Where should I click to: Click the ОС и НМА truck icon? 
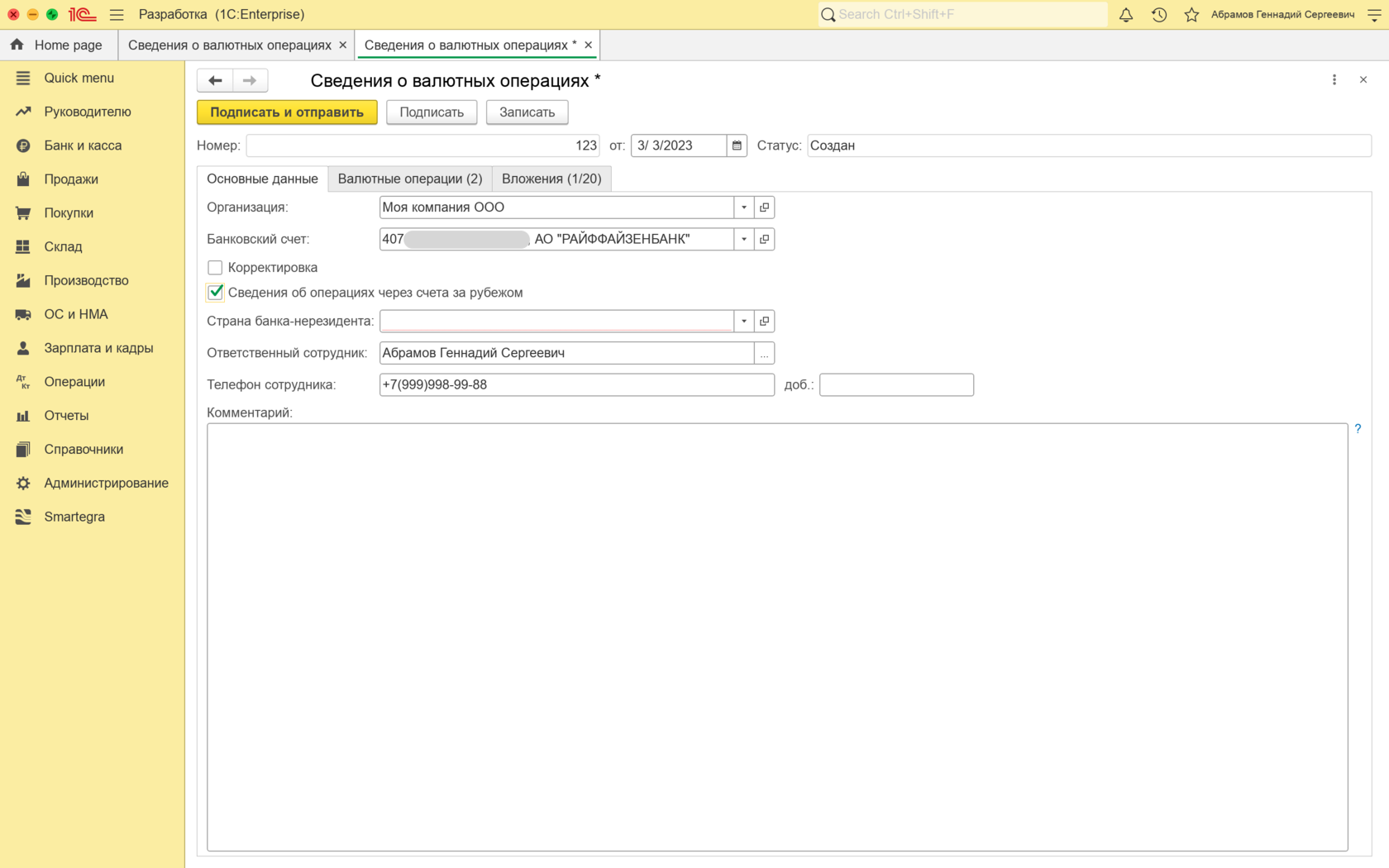(x=23, y=314)
